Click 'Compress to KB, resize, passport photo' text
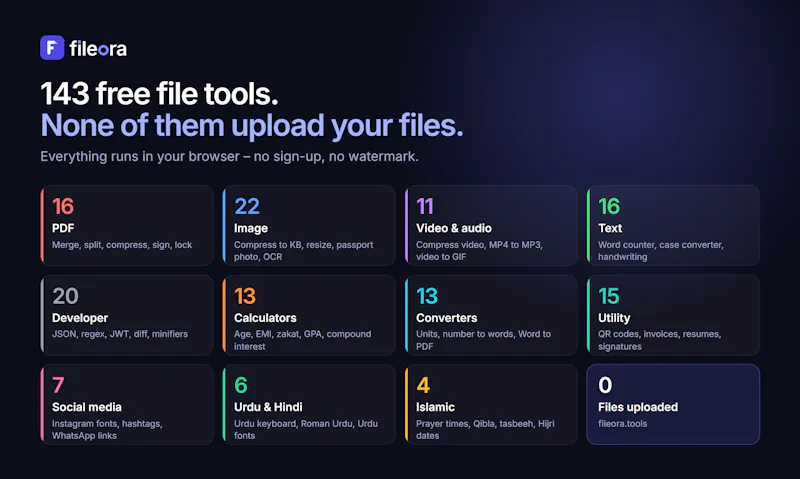800x479 pixels. click(304, 250)
